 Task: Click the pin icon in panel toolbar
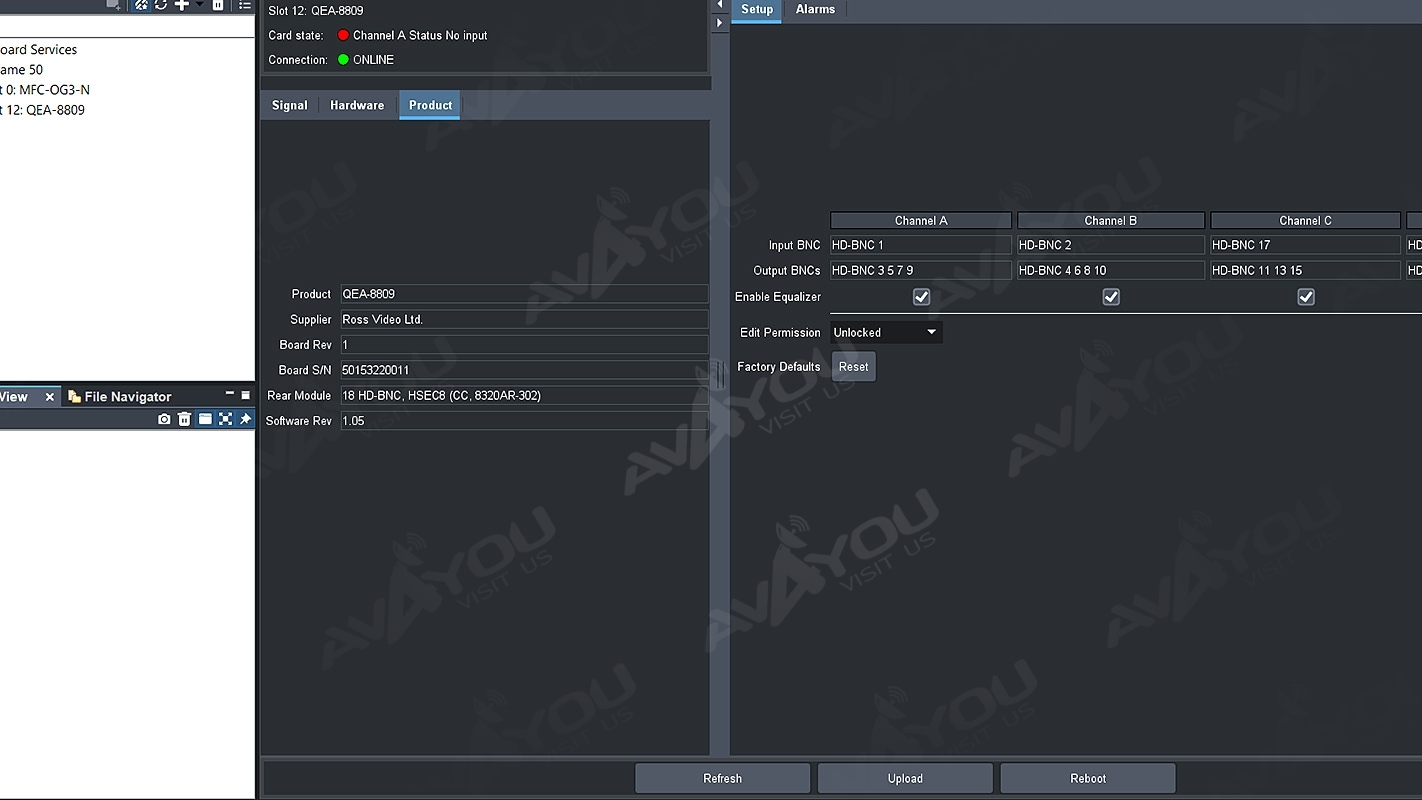pyautogui.click(x=245, y=420)
